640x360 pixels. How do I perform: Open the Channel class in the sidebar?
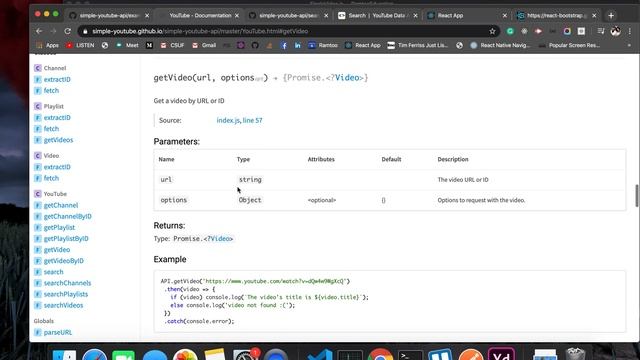click(x=55, y=68)
